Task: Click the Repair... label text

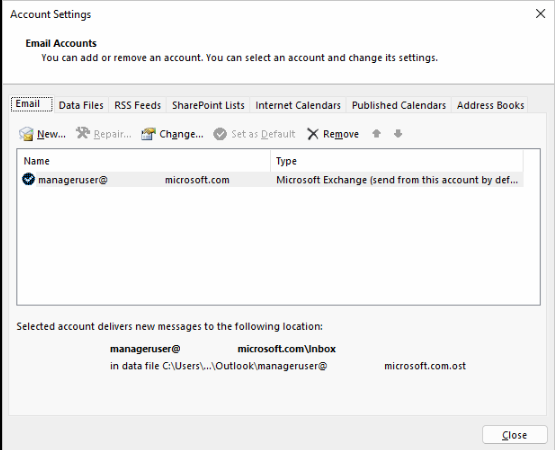Action: 113,134
